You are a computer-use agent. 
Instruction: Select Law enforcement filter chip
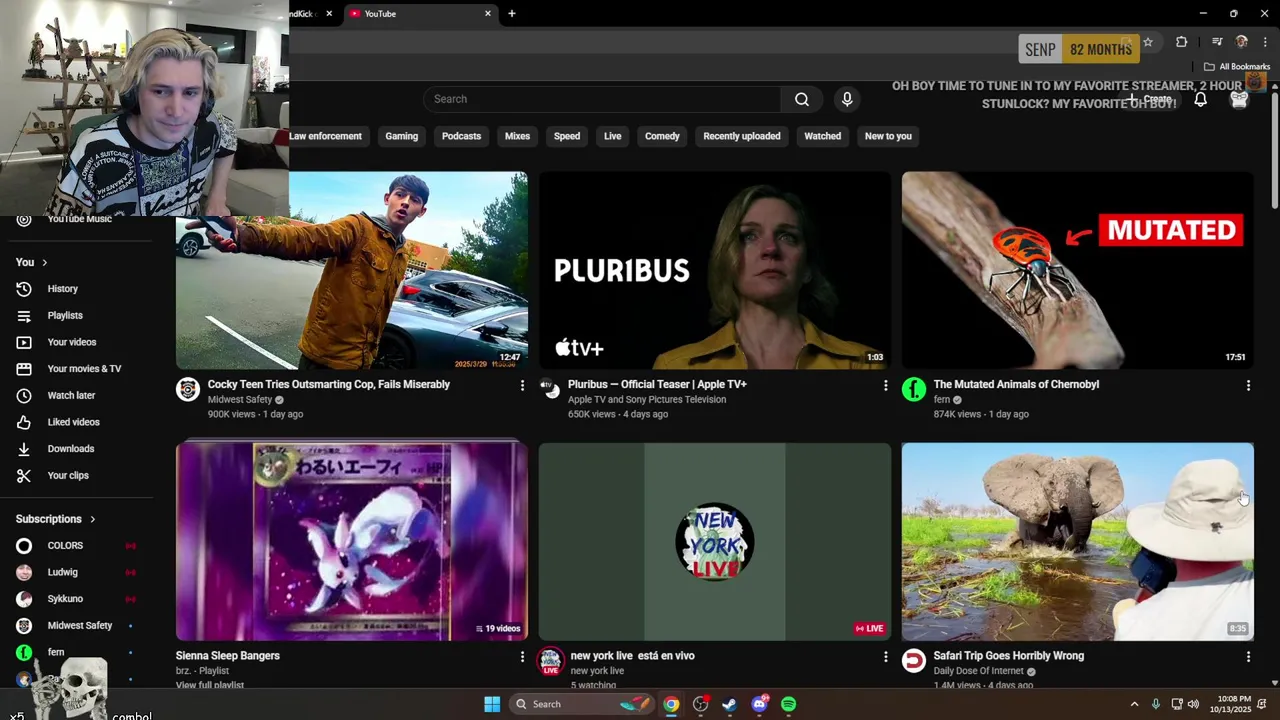pyautogui.click(x=326, y=136)
